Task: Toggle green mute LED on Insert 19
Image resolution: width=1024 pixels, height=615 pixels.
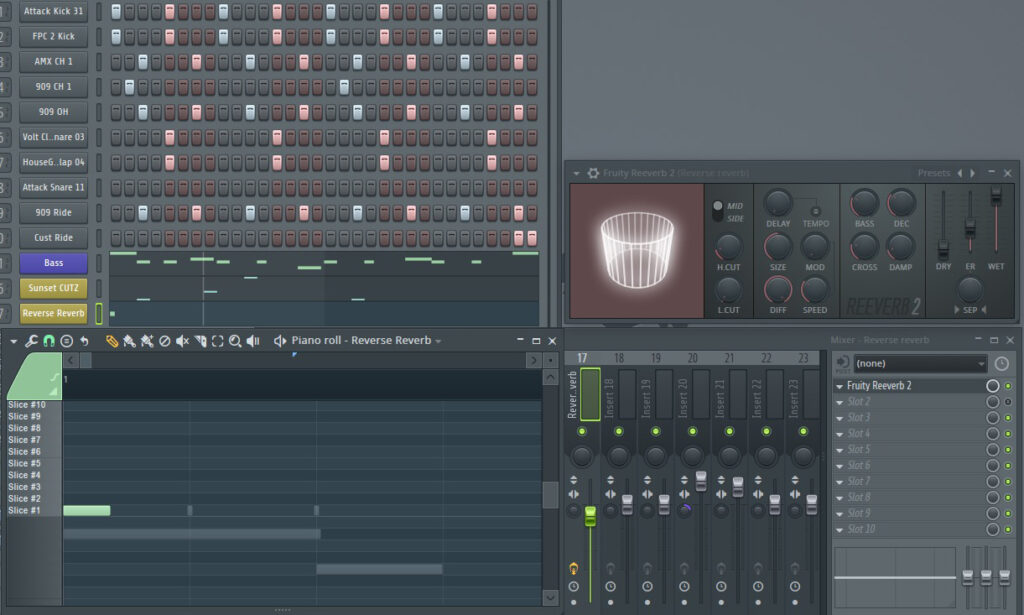Action: tap(655, 432)
